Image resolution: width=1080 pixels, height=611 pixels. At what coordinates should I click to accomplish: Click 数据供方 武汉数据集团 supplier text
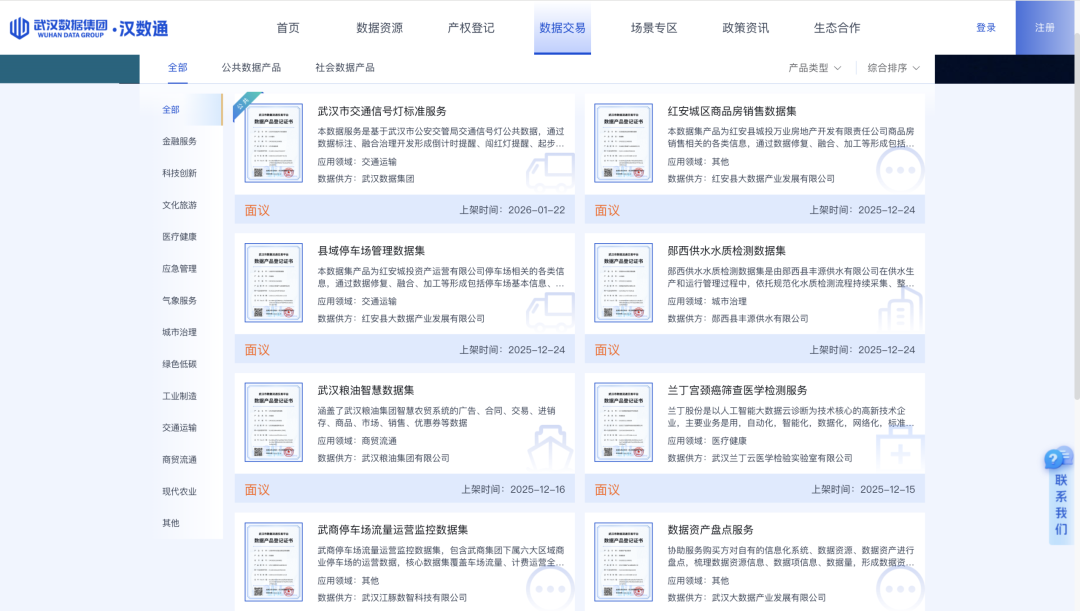click(366, 178)
